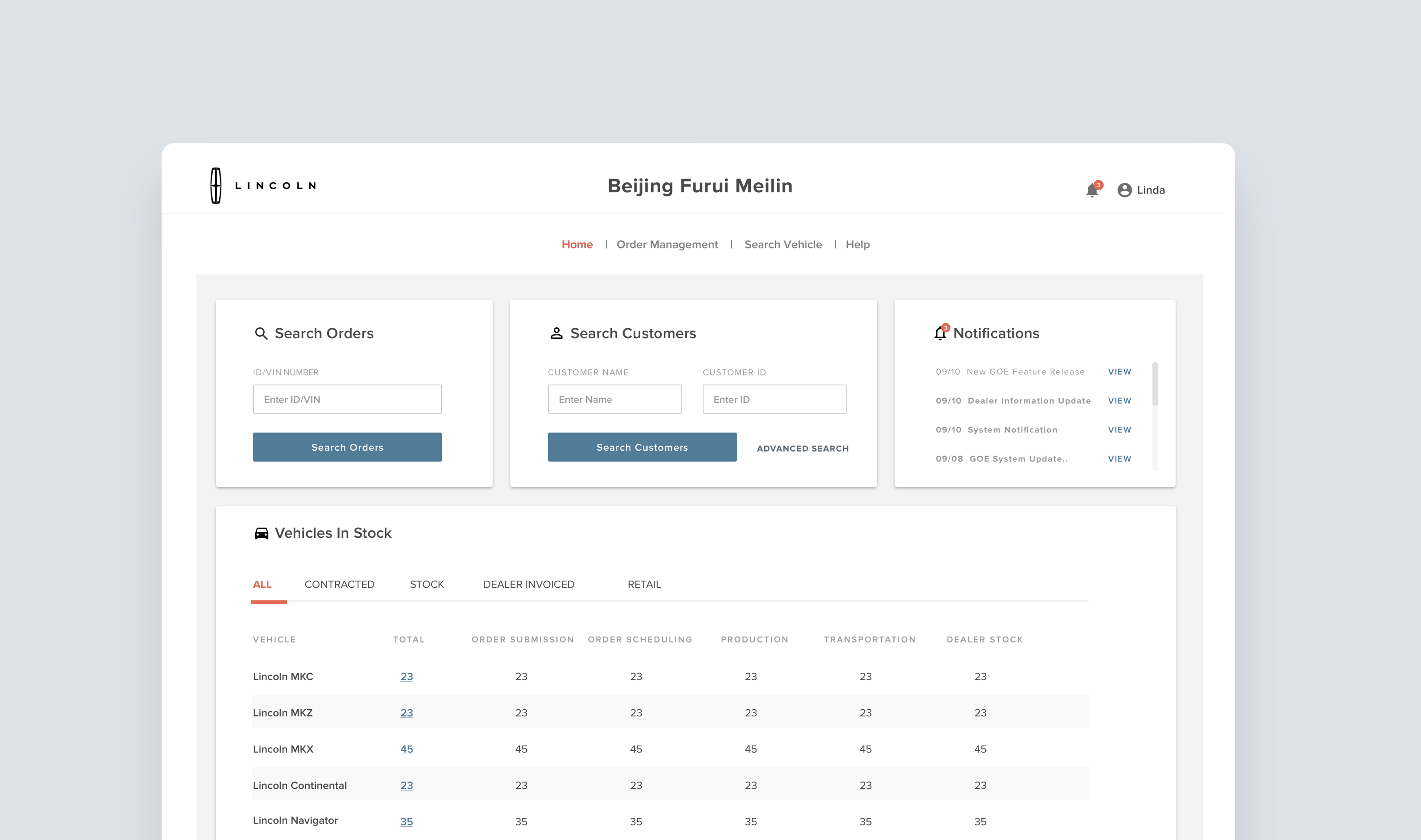This screenshot has height=840, width=1421.
Task: Go to the Home nav item
Action: [x=577, y=245]
